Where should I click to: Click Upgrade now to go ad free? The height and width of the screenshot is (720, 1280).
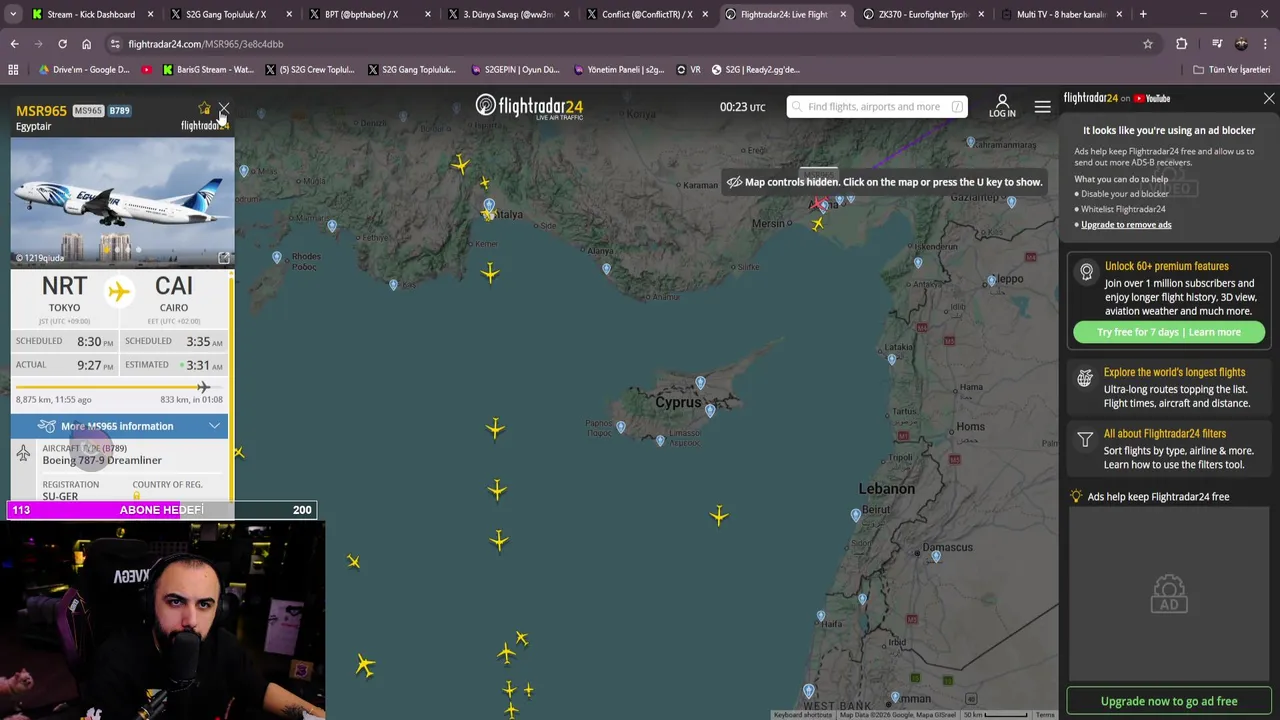click(1169, 701)
